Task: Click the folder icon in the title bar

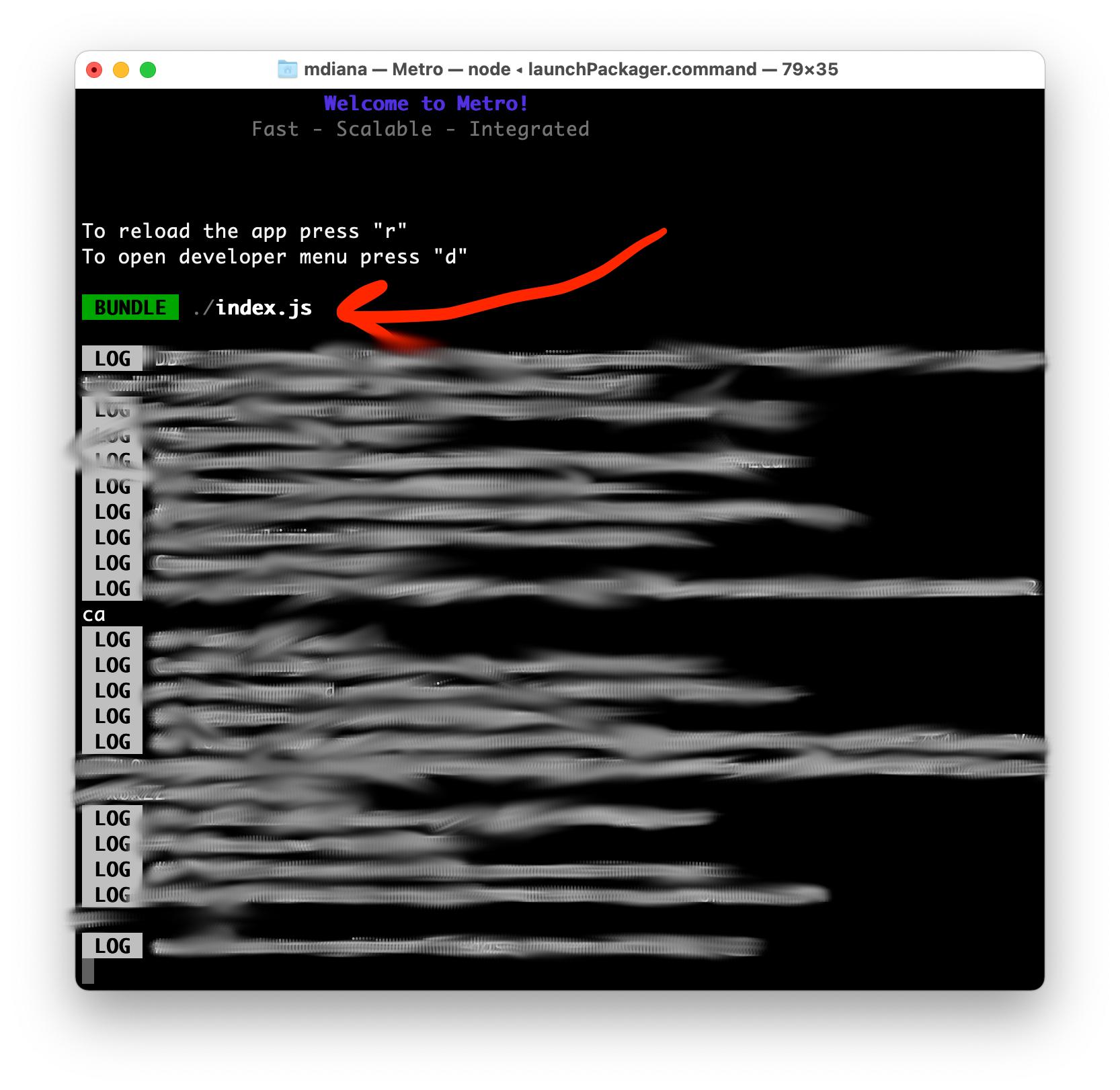Action: tap(288, 69)
